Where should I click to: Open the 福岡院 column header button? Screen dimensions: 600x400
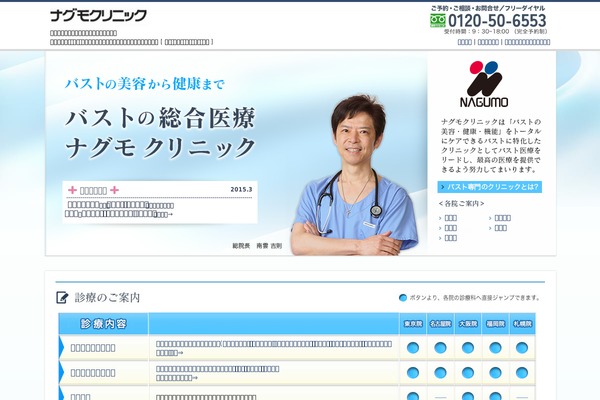pos(496,324)
